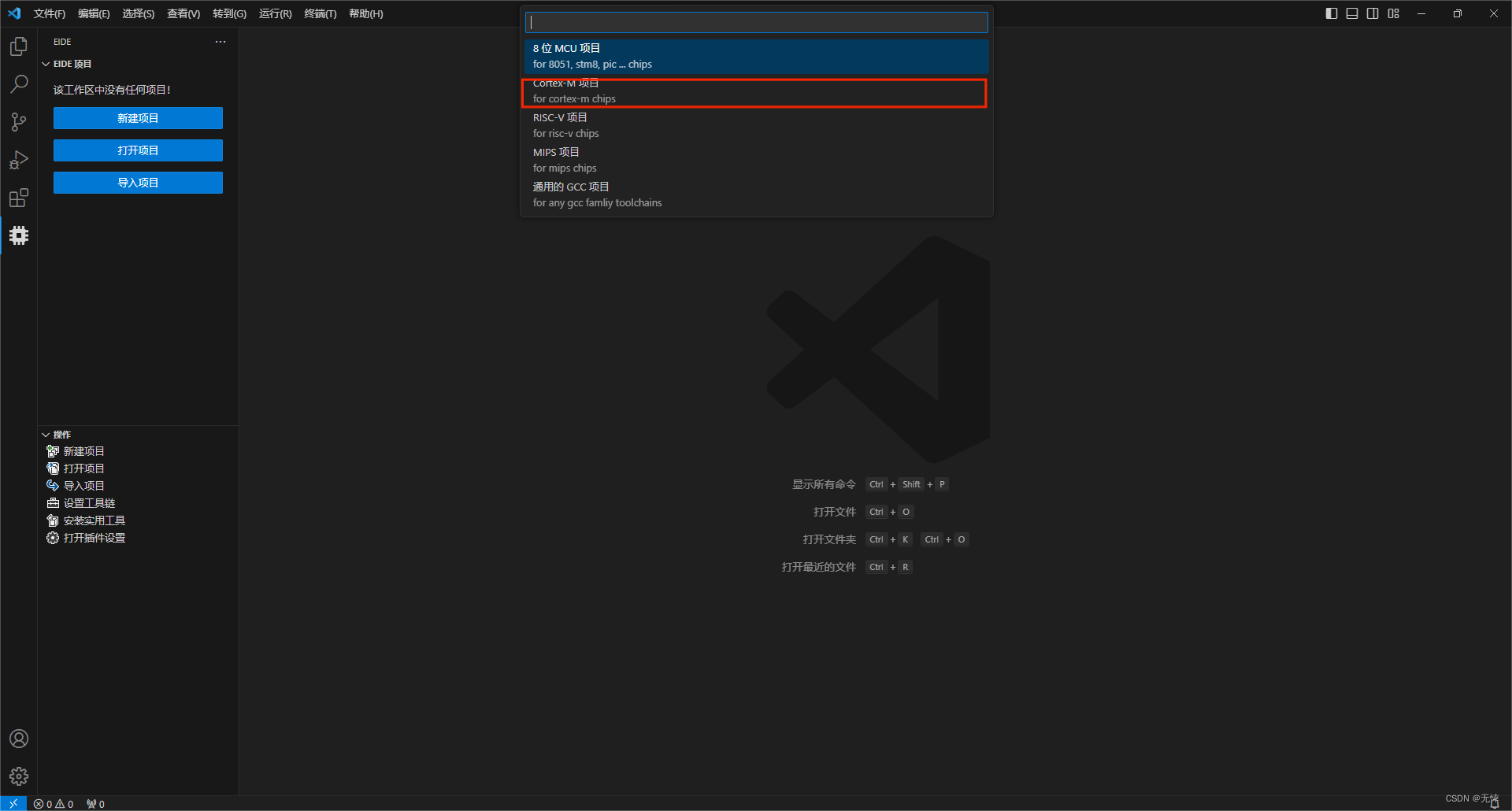Collapse the 操作 section
This screenshot has height=811, width=1512.
[x=46, y=435]
